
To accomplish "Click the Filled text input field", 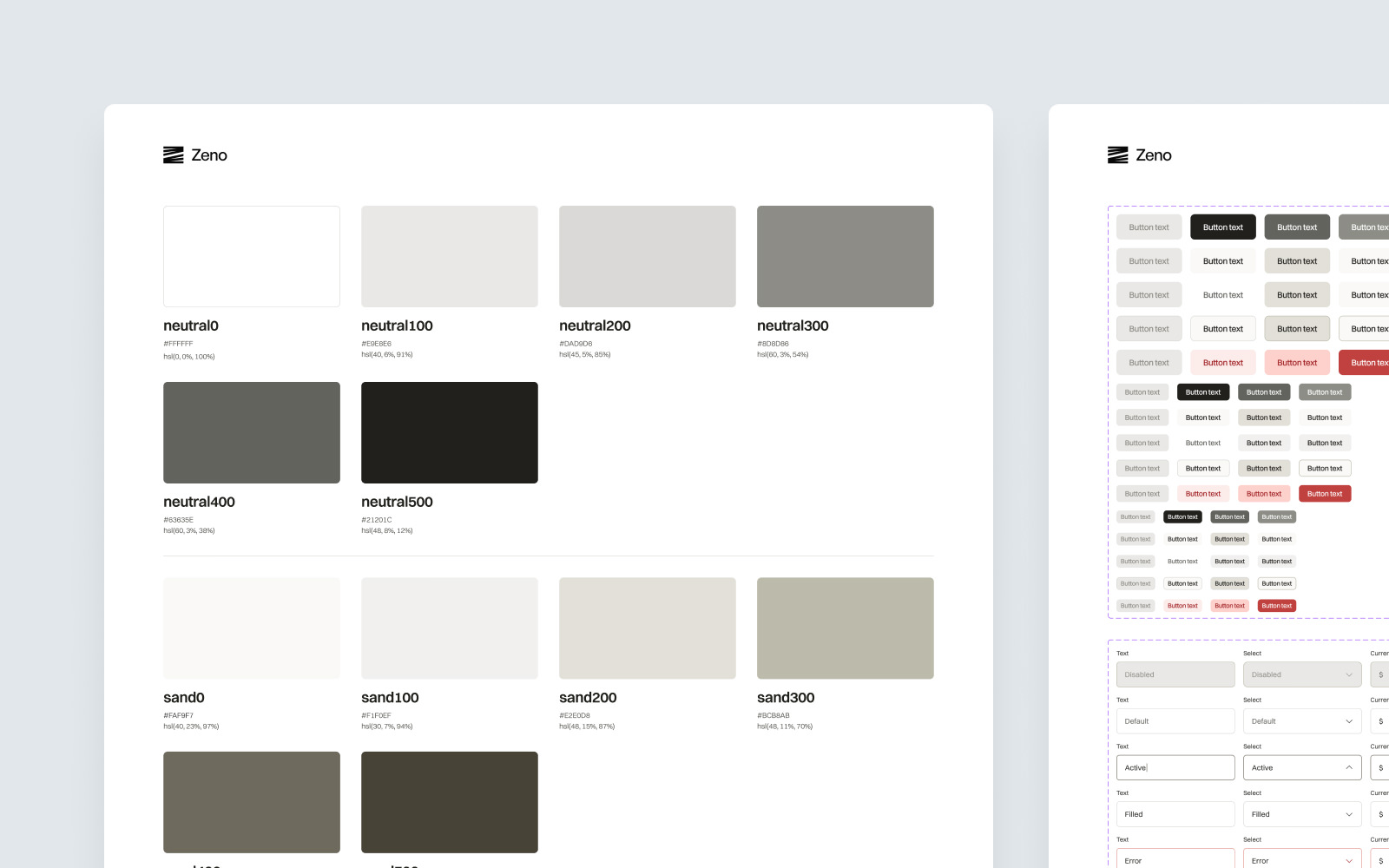I will (x=1175, y=813).
